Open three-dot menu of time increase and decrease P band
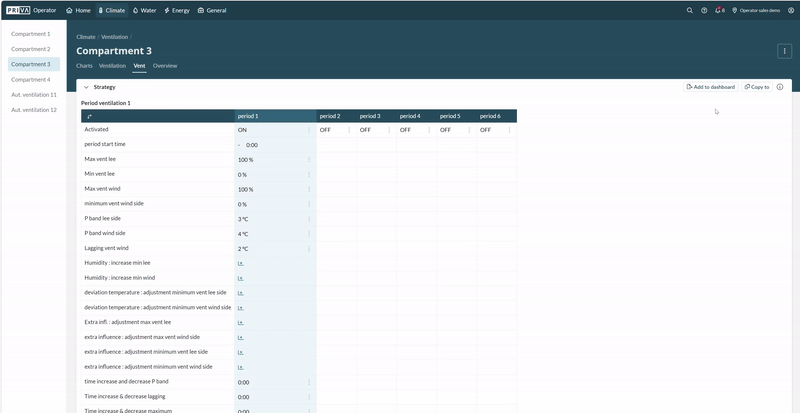The height and width of the screenshot is (413, 800). pos(309,382)
